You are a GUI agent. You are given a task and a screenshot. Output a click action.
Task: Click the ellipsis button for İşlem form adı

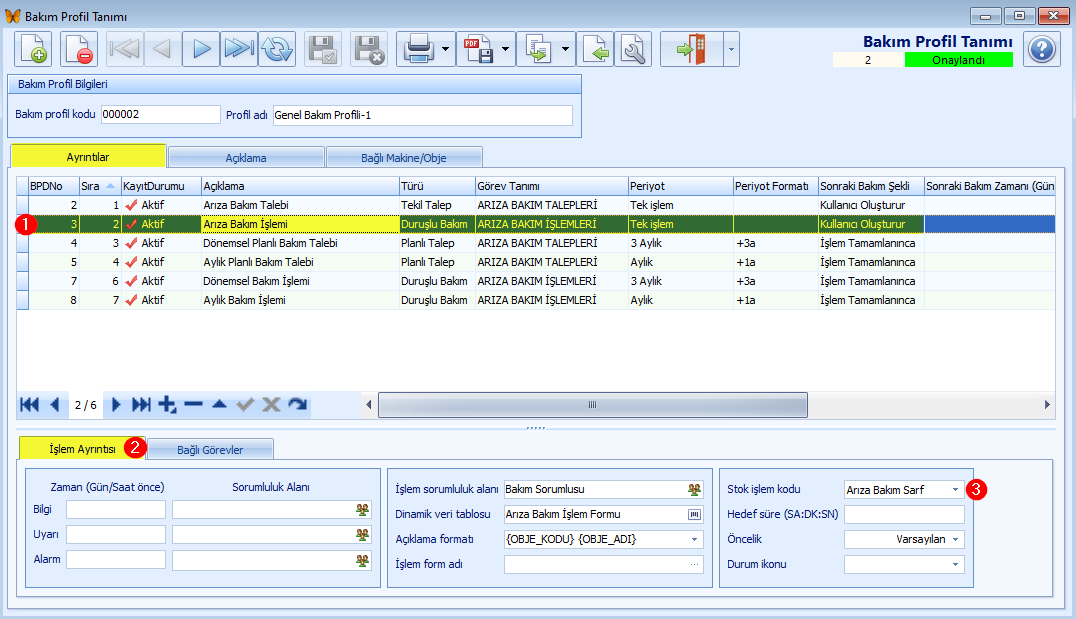[x=694, y=564]
